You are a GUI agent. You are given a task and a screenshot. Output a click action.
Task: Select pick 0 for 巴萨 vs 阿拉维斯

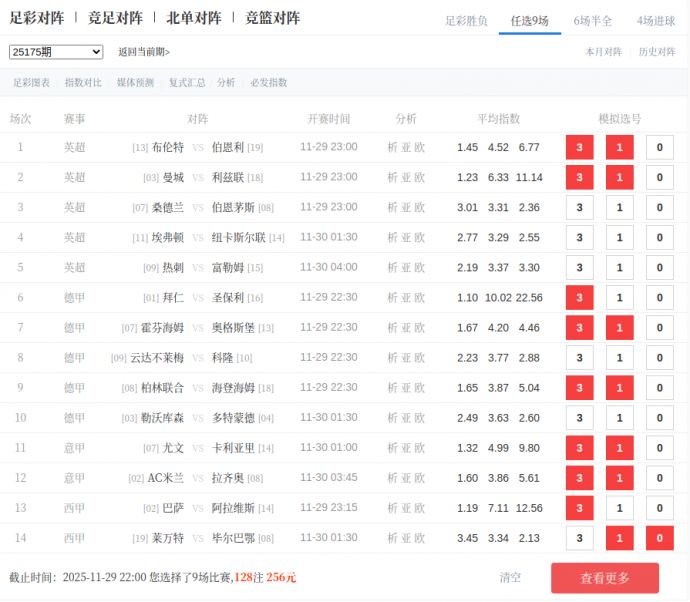click(x=659, y=508)
